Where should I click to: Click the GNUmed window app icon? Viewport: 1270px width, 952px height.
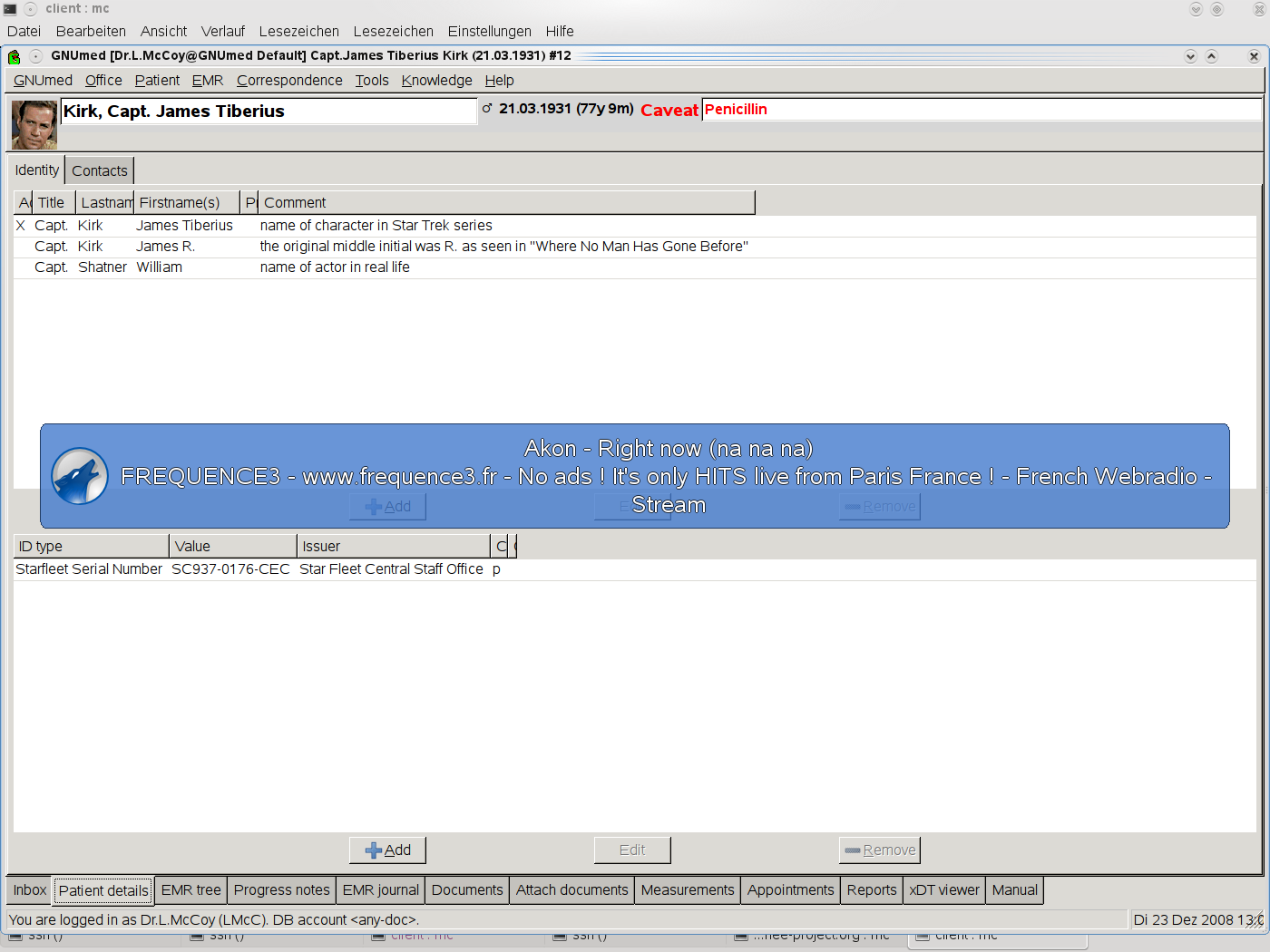[x=14, y=56]
